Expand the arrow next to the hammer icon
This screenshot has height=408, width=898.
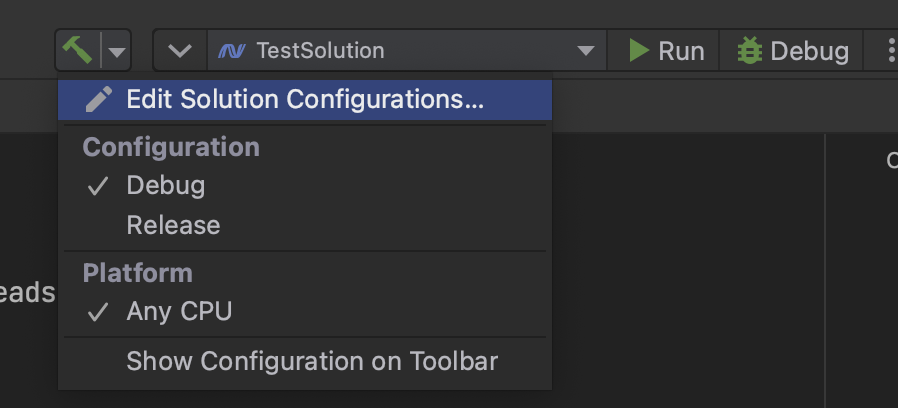(x=117, y=52)
